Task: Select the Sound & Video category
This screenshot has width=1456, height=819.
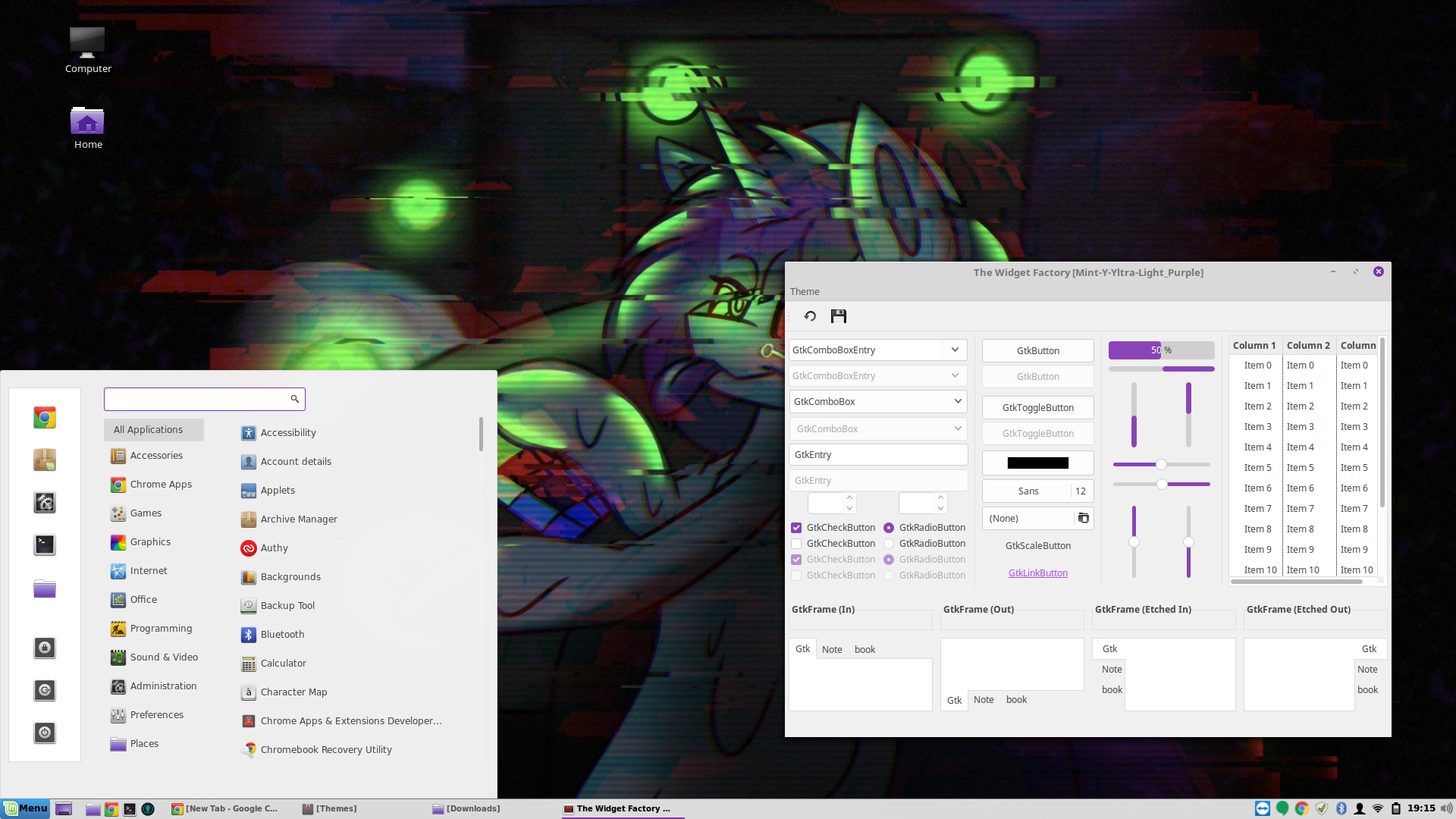Action: tap(154, 657)
